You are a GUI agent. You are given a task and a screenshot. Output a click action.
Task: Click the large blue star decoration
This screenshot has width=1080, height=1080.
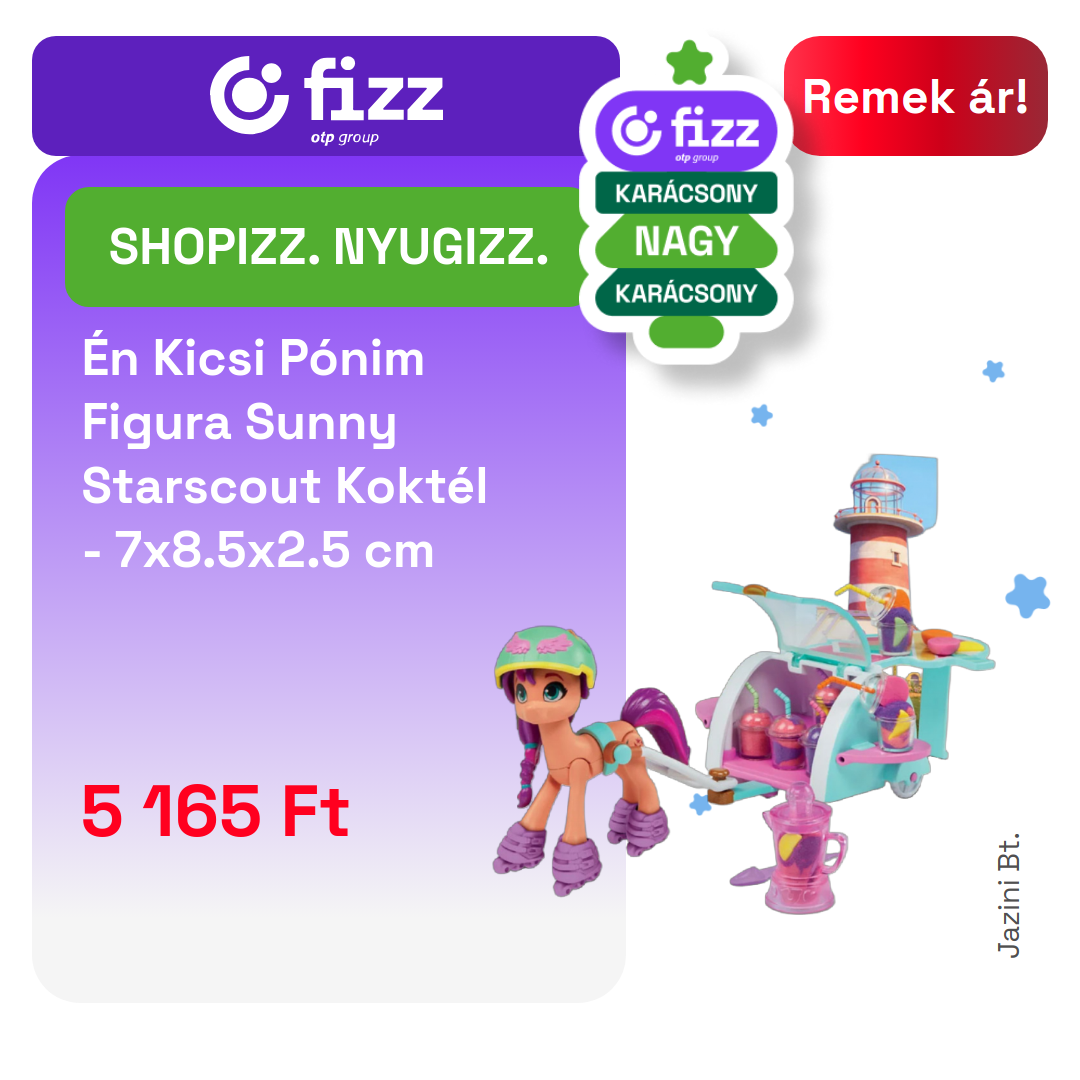tap(1028, 596)
